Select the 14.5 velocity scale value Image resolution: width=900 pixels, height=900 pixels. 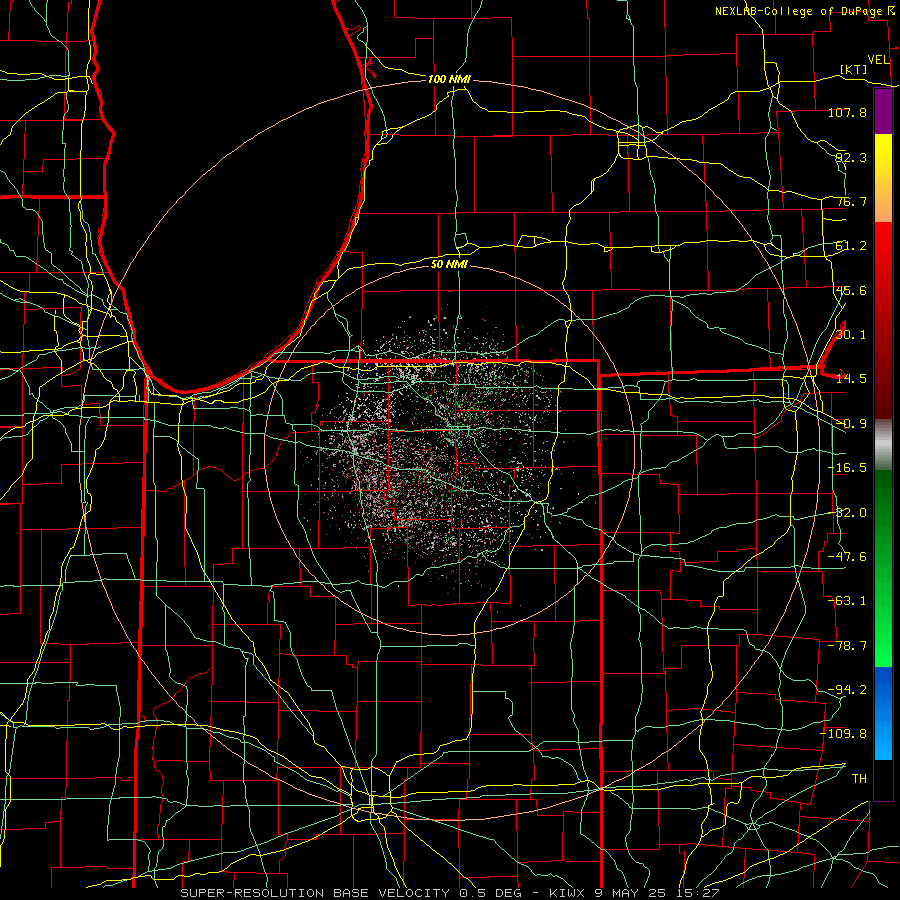(x=851, y=379)
